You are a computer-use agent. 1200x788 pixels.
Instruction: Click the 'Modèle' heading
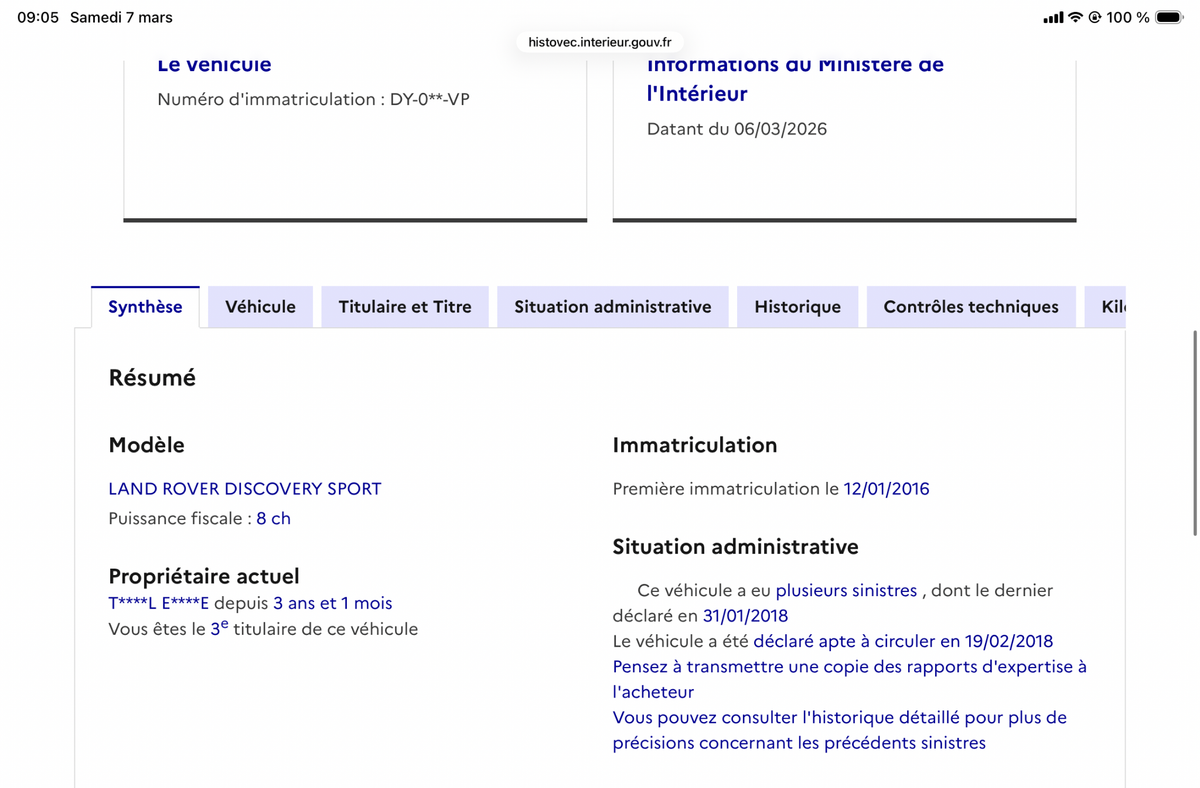point(147,445)
